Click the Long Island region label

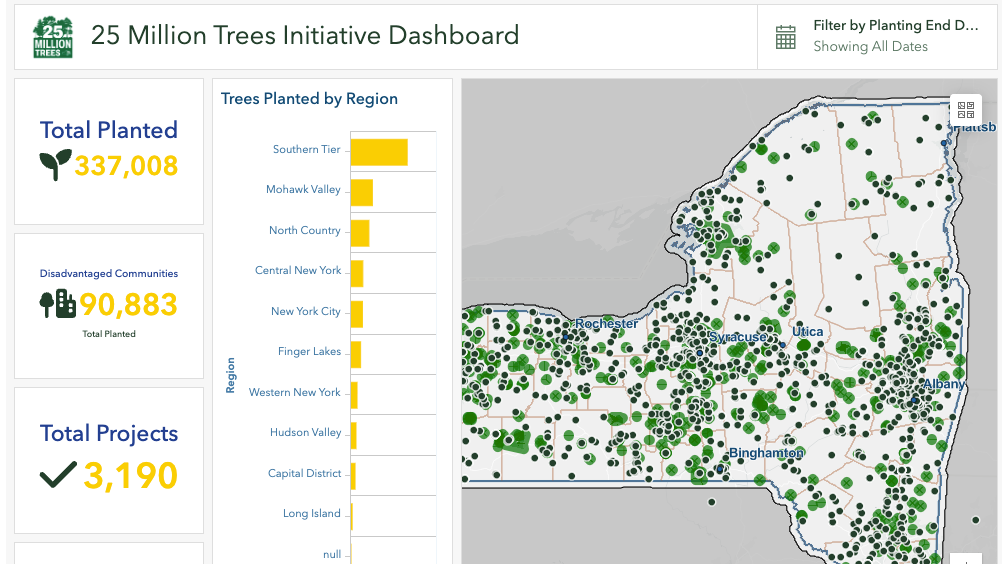point(311,514)
